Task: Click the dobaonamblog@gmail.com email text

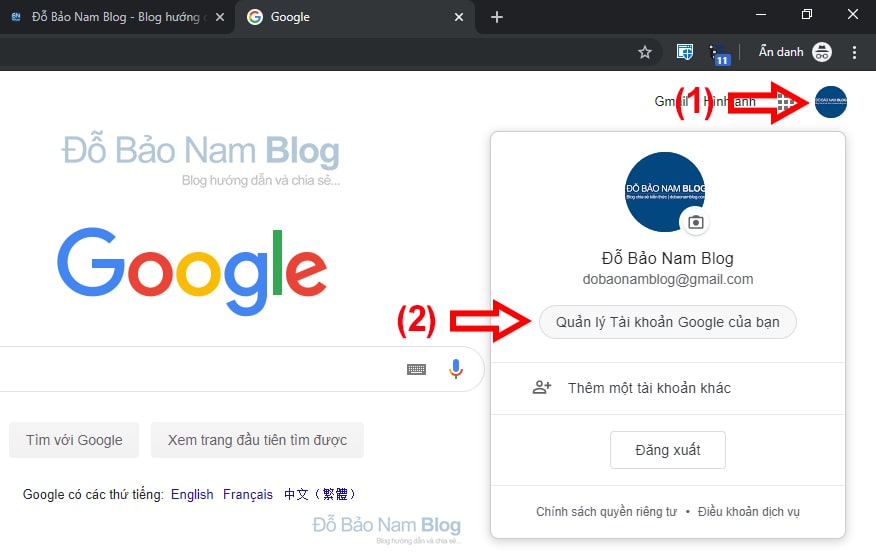Action: tap(668, 279)
